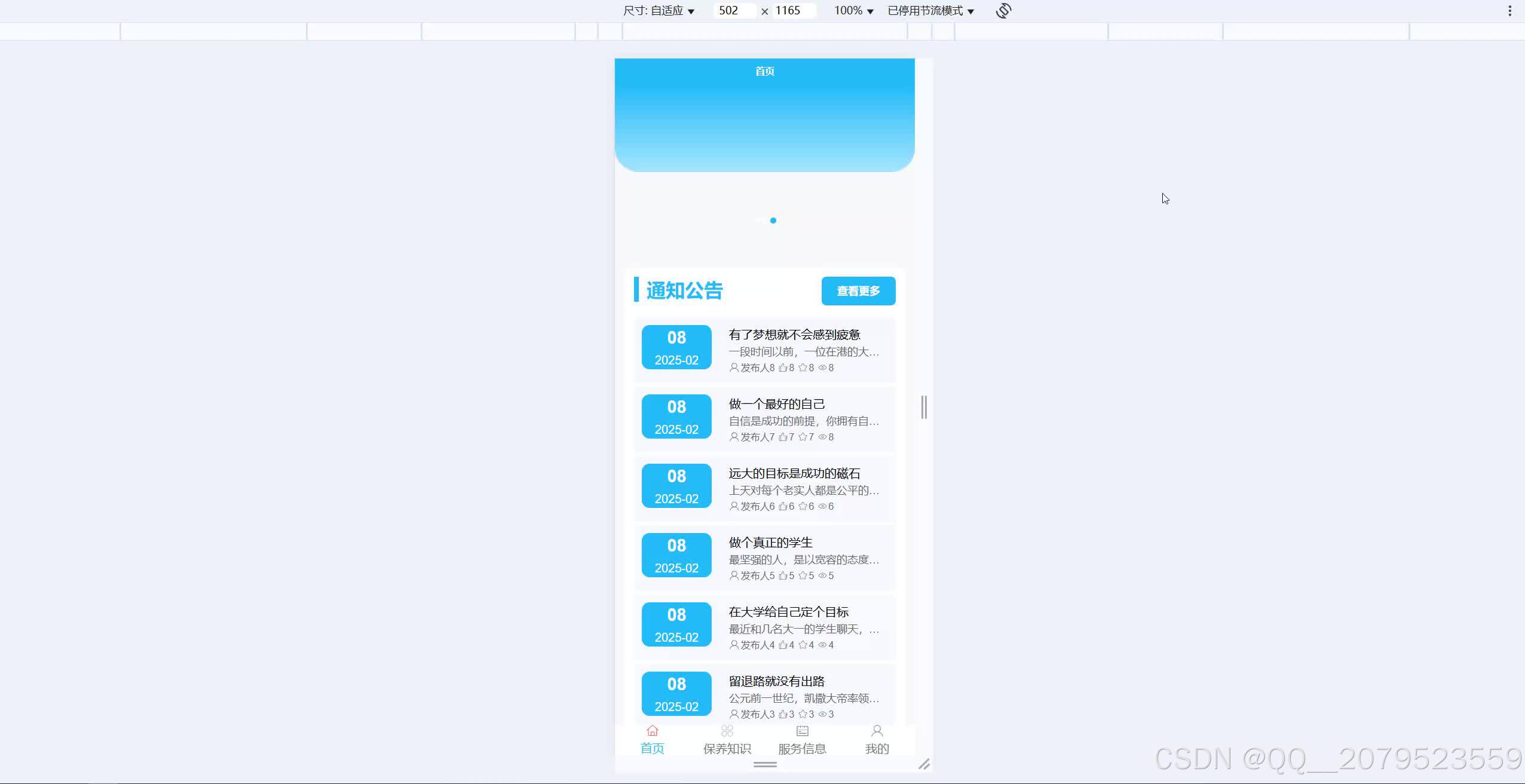
Task: Click the 查看更多 button
Action: (858, 291)
